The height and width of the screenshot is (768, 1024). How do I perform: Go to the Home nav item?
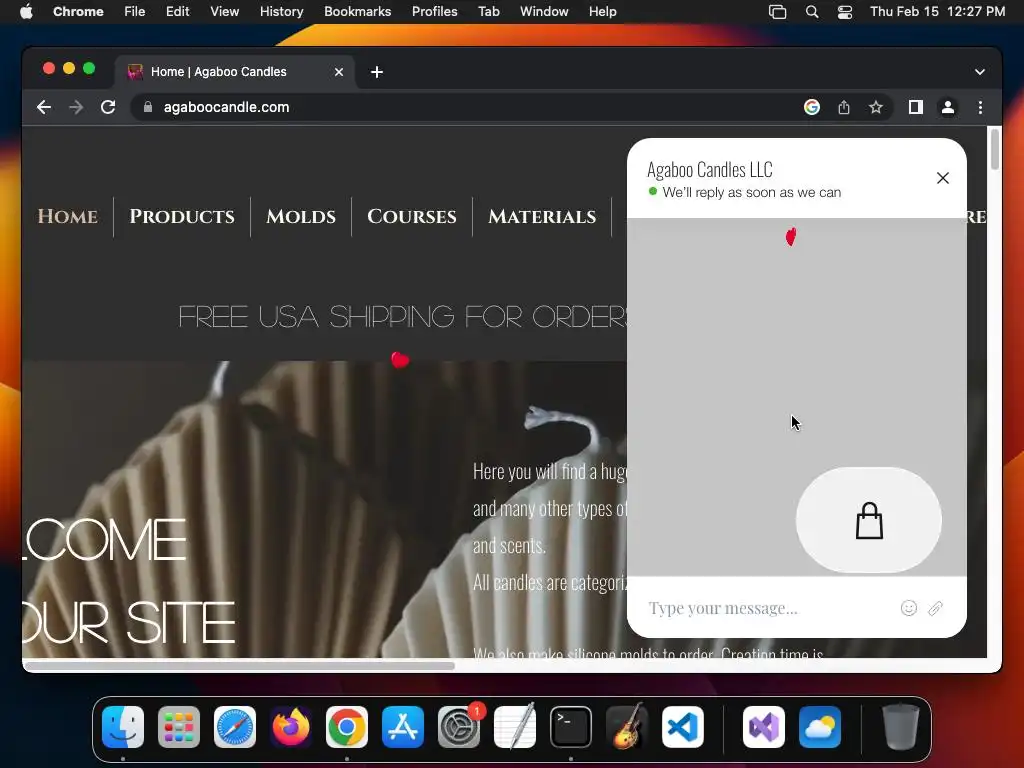(67, 216)
